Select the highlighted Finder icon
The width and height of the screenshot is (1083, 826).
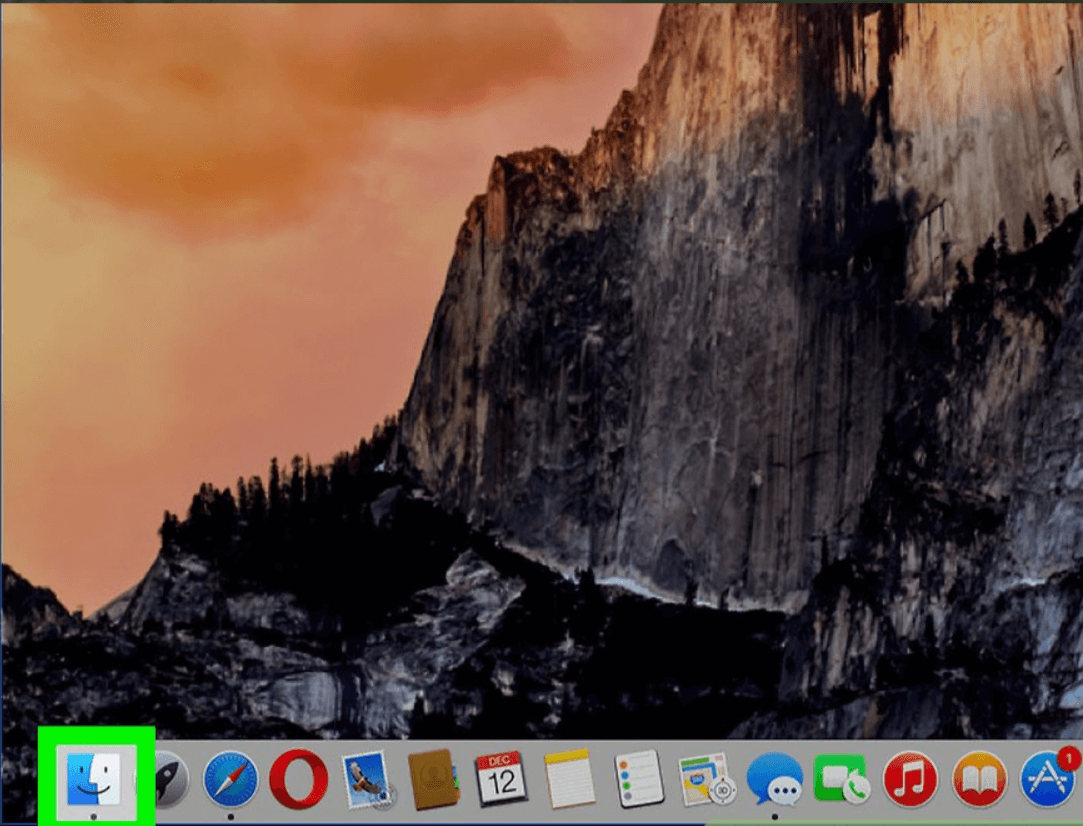[x=95, y=780]
